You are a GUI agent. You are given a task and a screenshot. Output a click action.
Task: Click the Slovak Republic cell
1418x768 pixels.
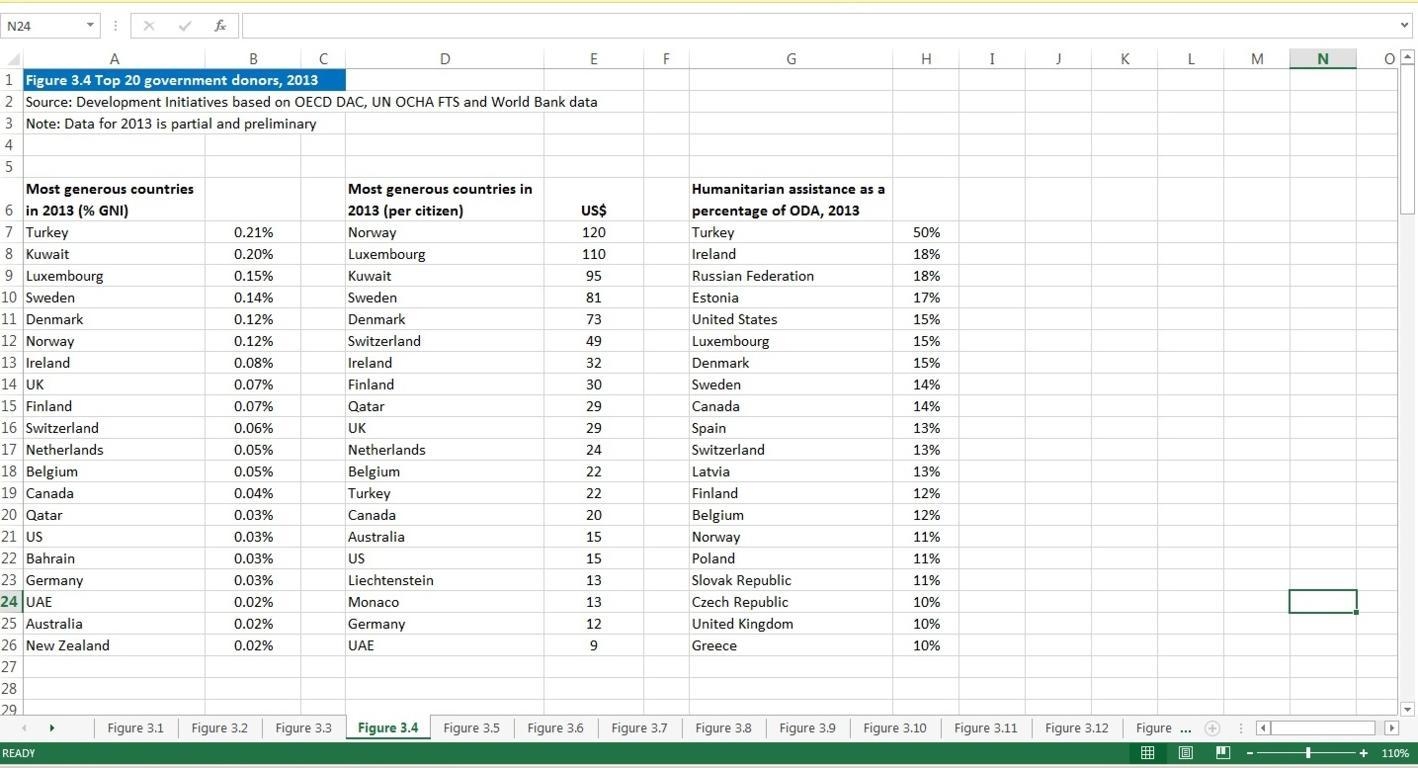pos(791,580)
